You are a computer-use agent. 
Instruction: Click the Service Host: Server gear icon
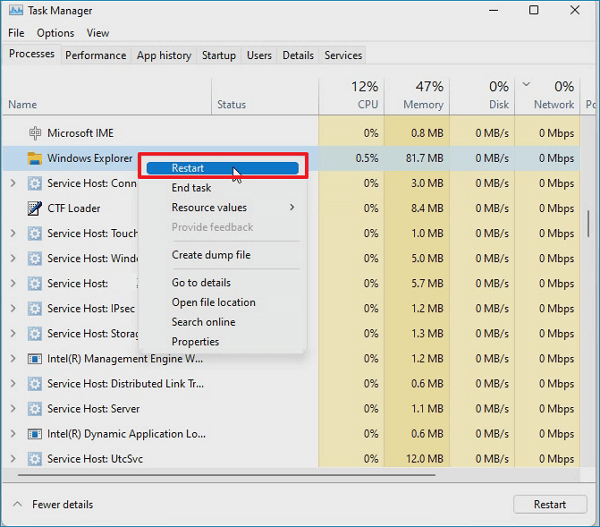pyautogui.click(x=35, y=409)
